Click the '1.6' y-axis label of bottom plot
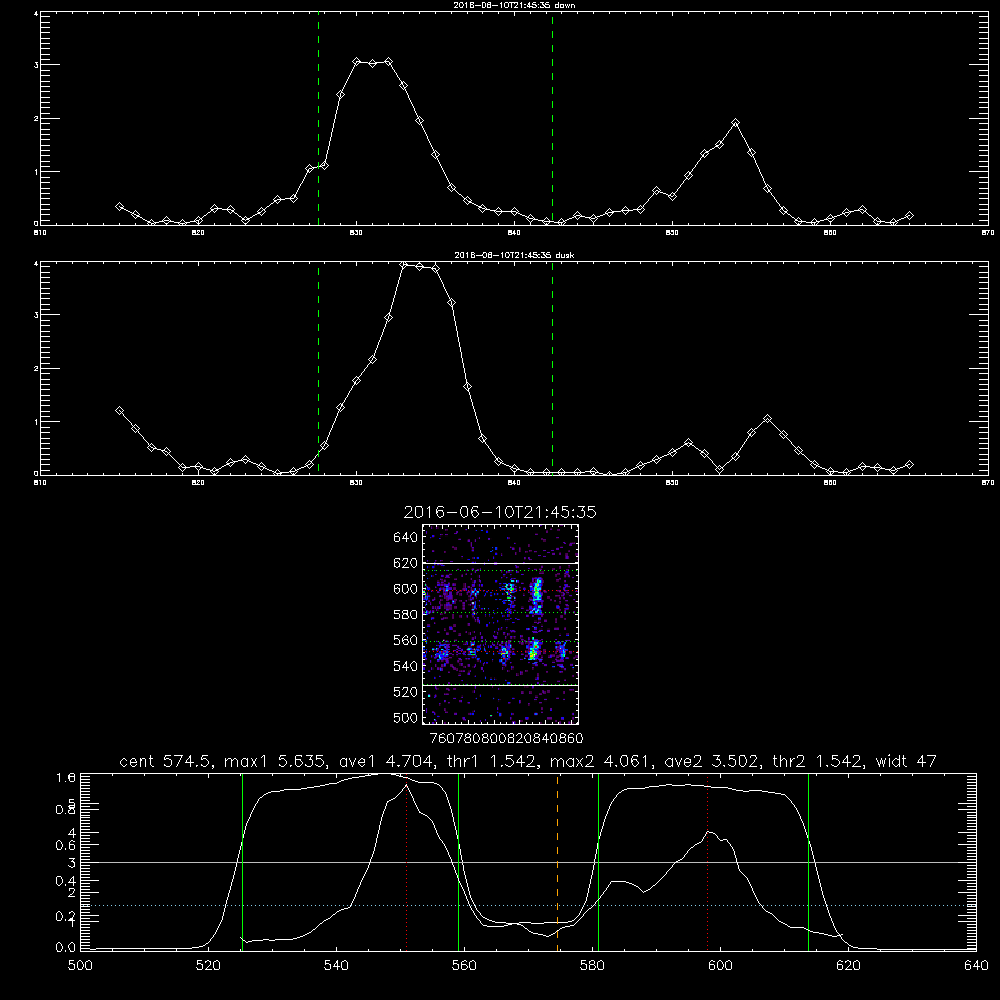 click(66, 777)
